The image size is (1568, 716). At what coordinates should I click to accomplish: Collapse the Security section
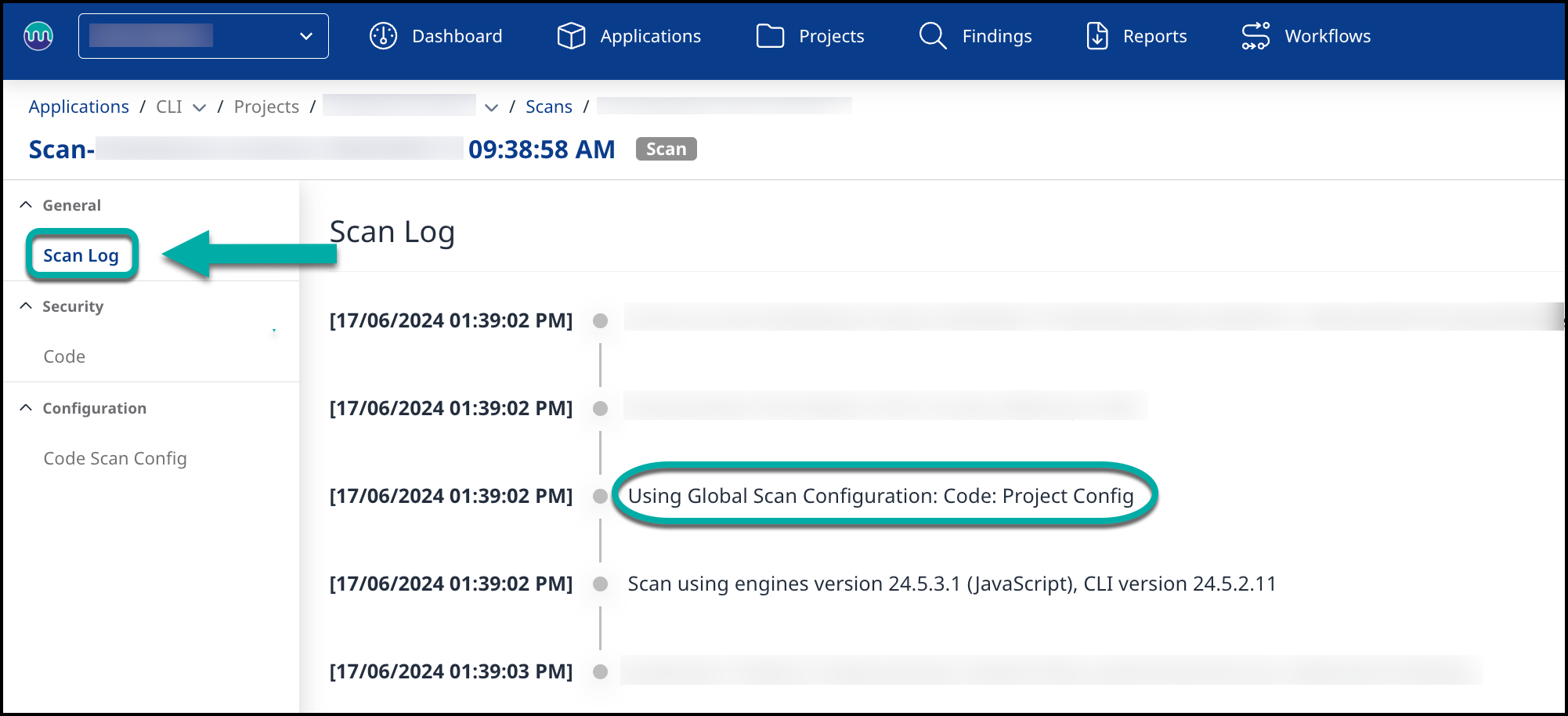point(26,306)
